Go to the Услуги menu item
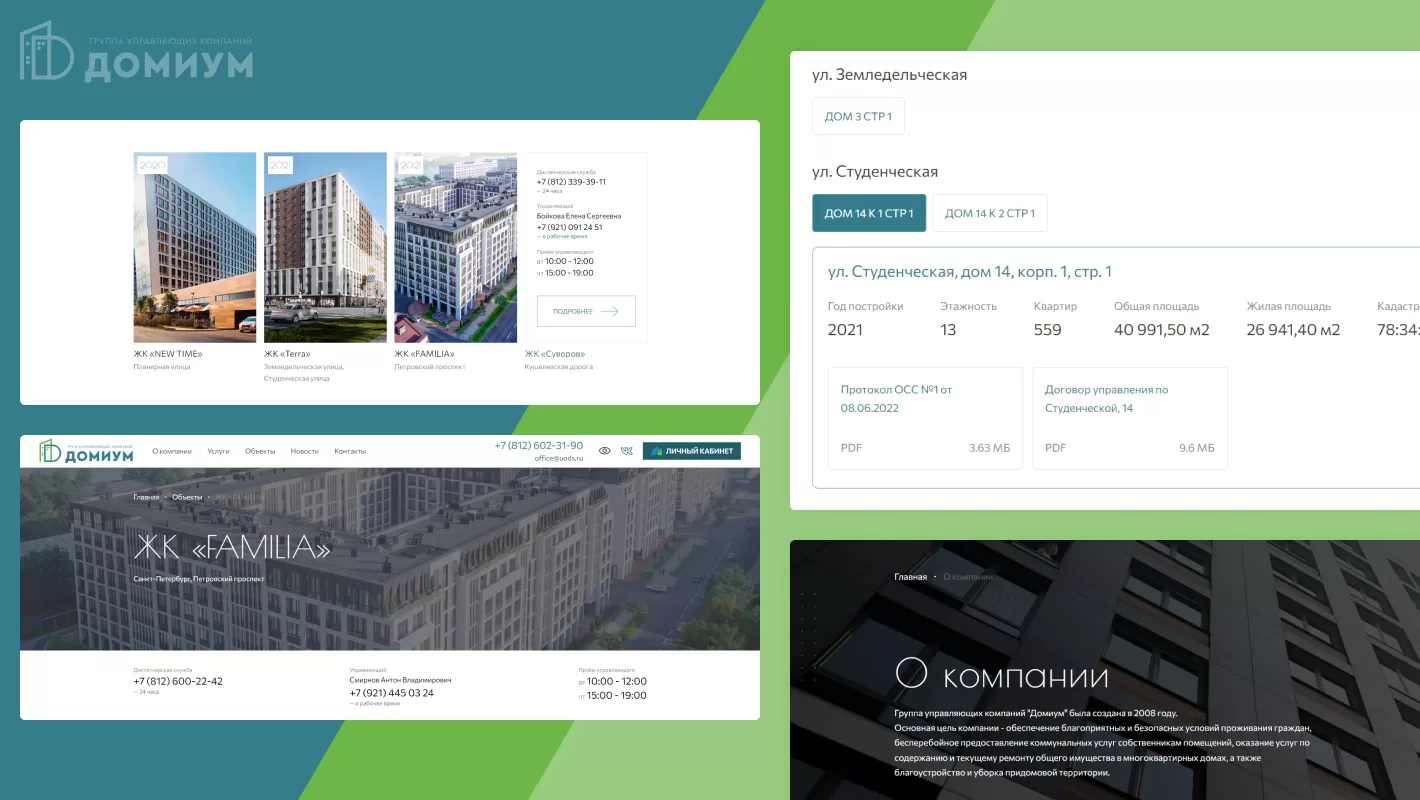 (218, 452)
